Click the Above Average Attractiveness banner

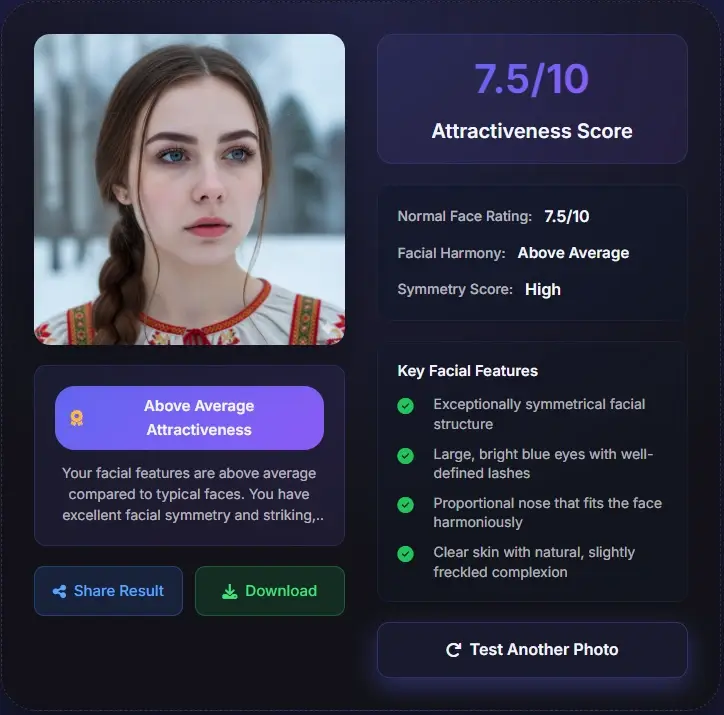click(189, 418)
